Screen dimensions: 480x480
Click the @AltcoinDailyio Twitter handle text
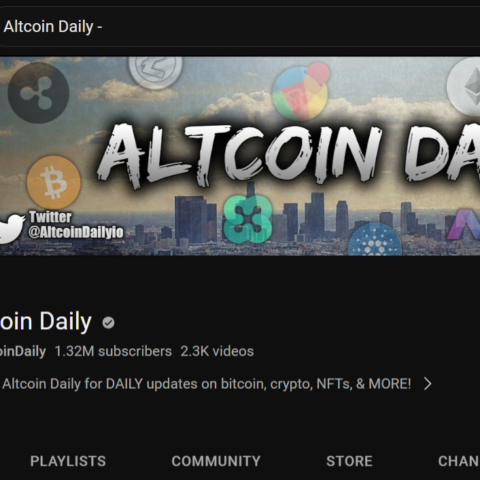(x=76, y=232)
